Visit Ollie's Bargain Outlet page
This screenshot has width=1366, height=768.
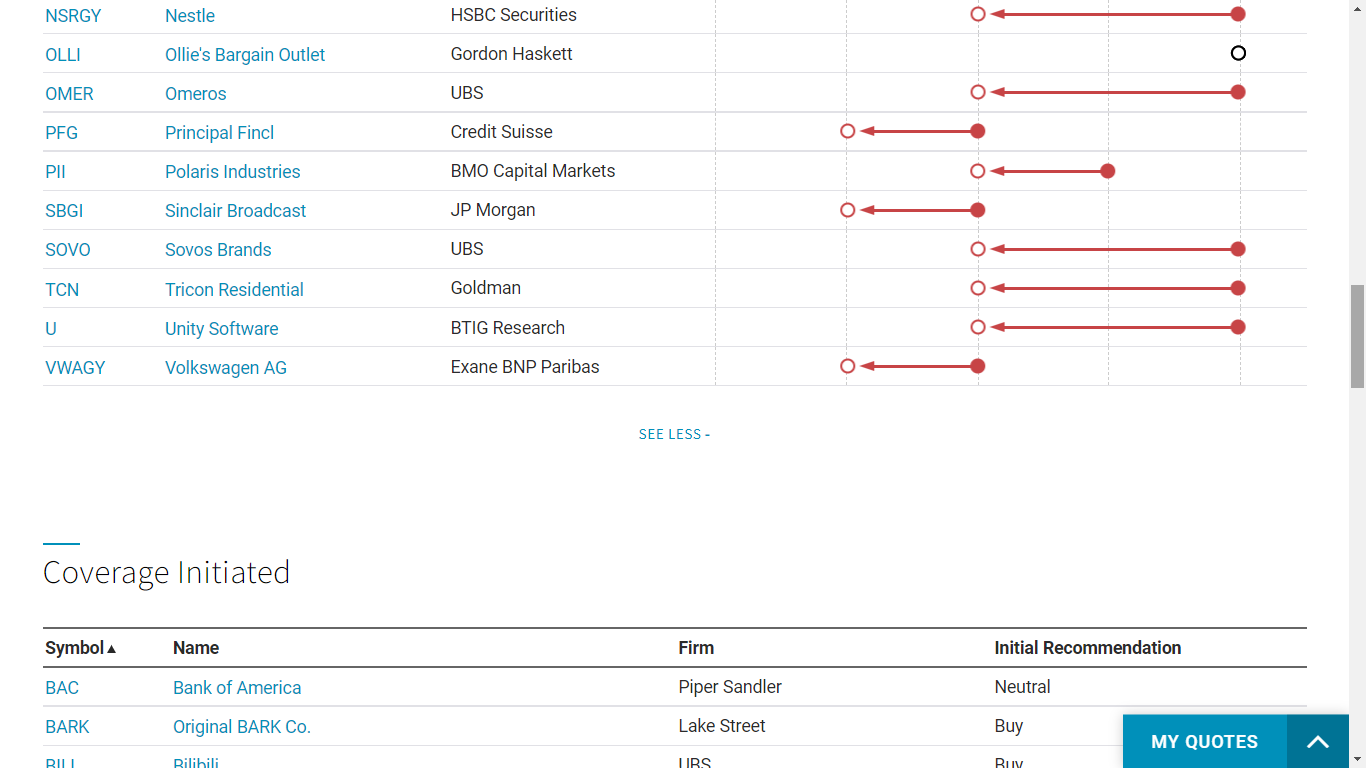tap(245, 55)
